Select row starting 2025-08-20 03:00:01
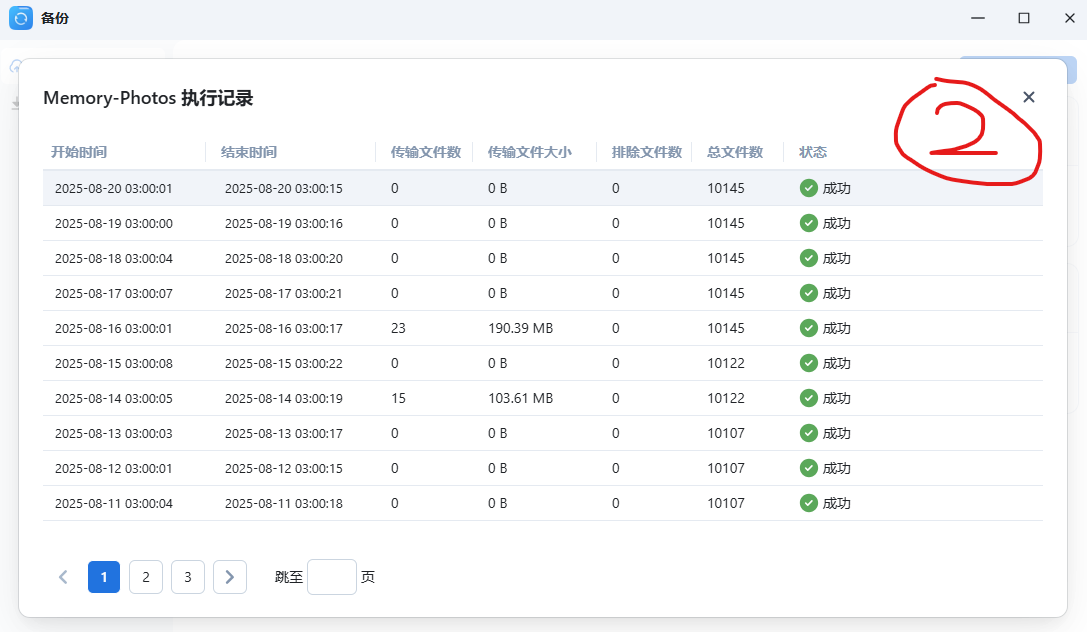The width and height of the screenshot is (1087, 632). click(x=543, y=188)
